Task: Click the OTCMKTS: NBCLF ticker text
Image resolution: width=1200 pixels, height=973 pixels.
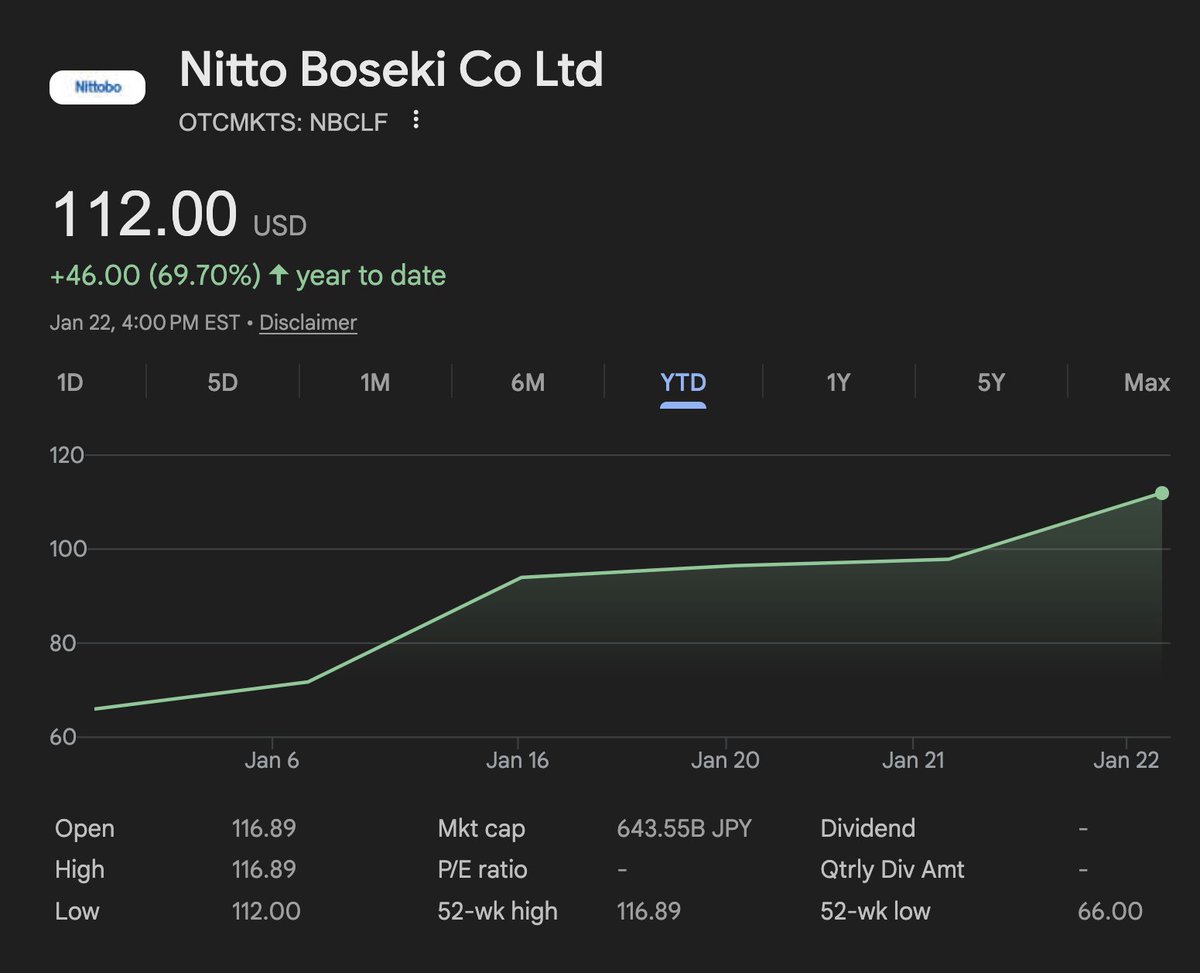Action: tap(283, 123)
